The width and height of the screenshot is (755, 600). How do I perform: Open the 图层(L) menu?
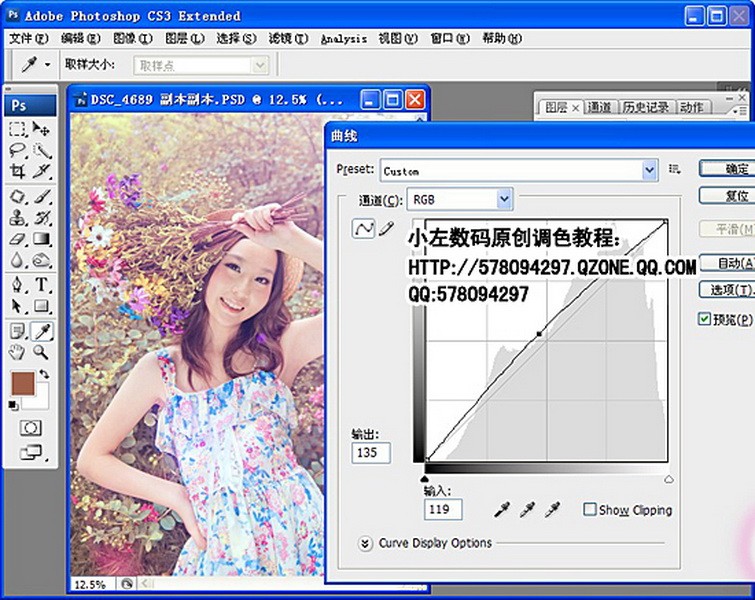(x=184, y=39)
